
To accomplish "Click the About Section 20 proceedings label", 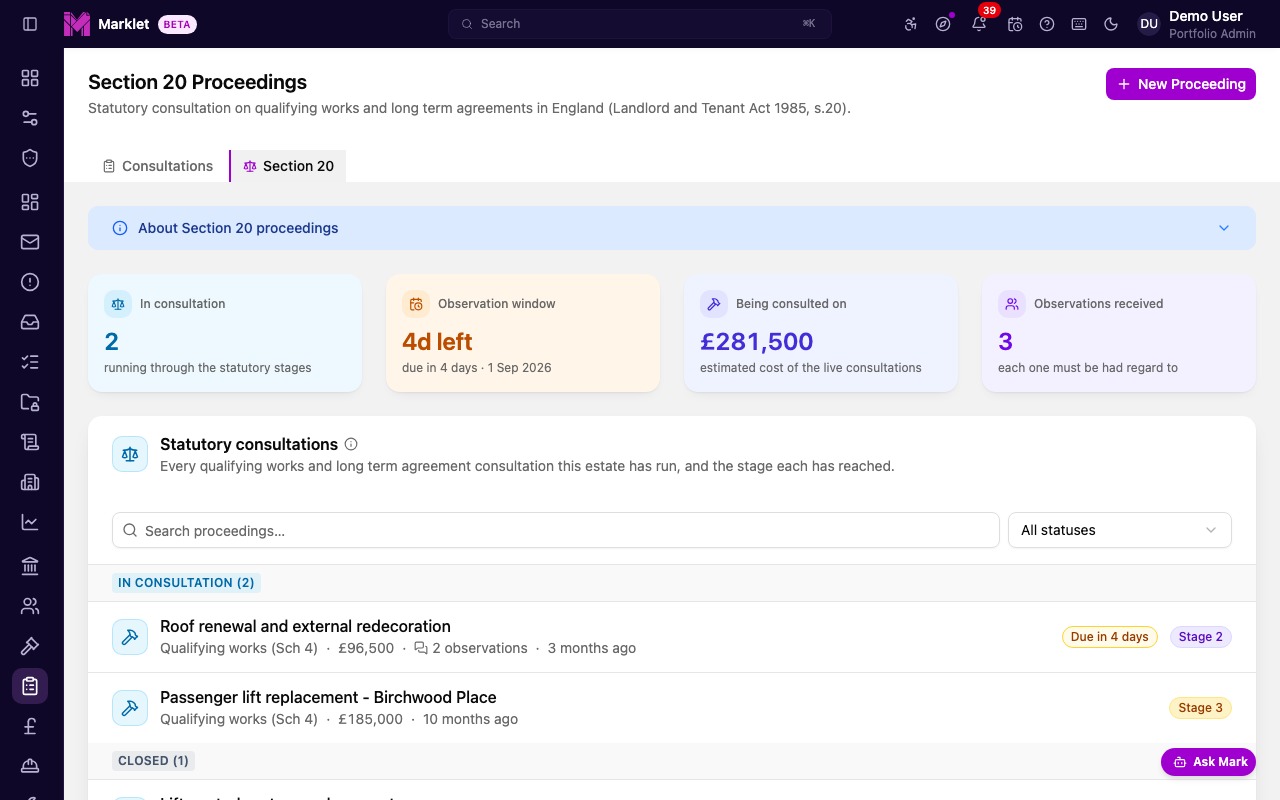I will tap(238, 228).
